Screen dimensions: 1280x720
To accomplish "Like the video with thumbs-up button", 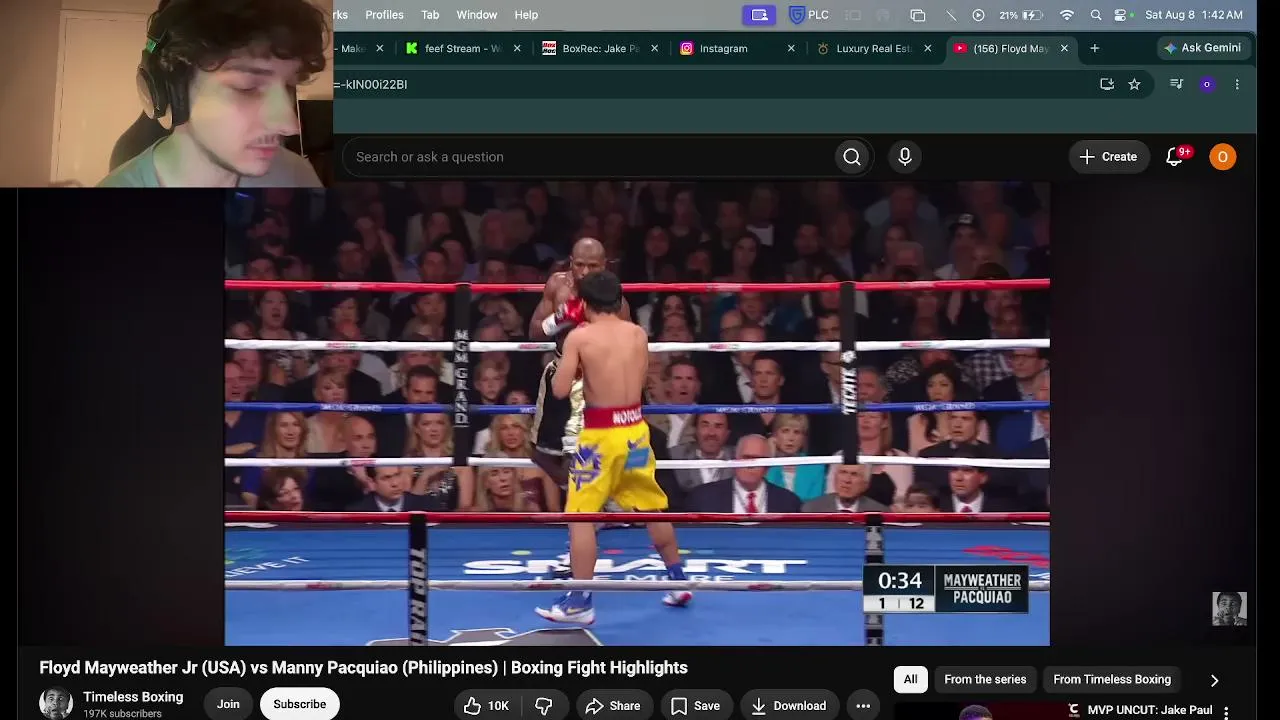I will [x=487, y=706].
